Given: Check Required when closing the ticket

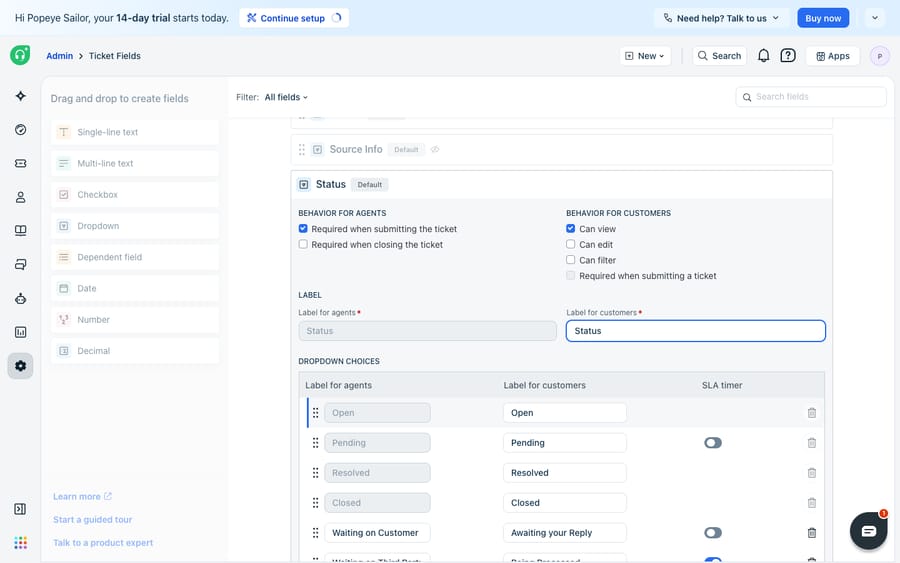Looking at the screenshot, I should 303,244.
